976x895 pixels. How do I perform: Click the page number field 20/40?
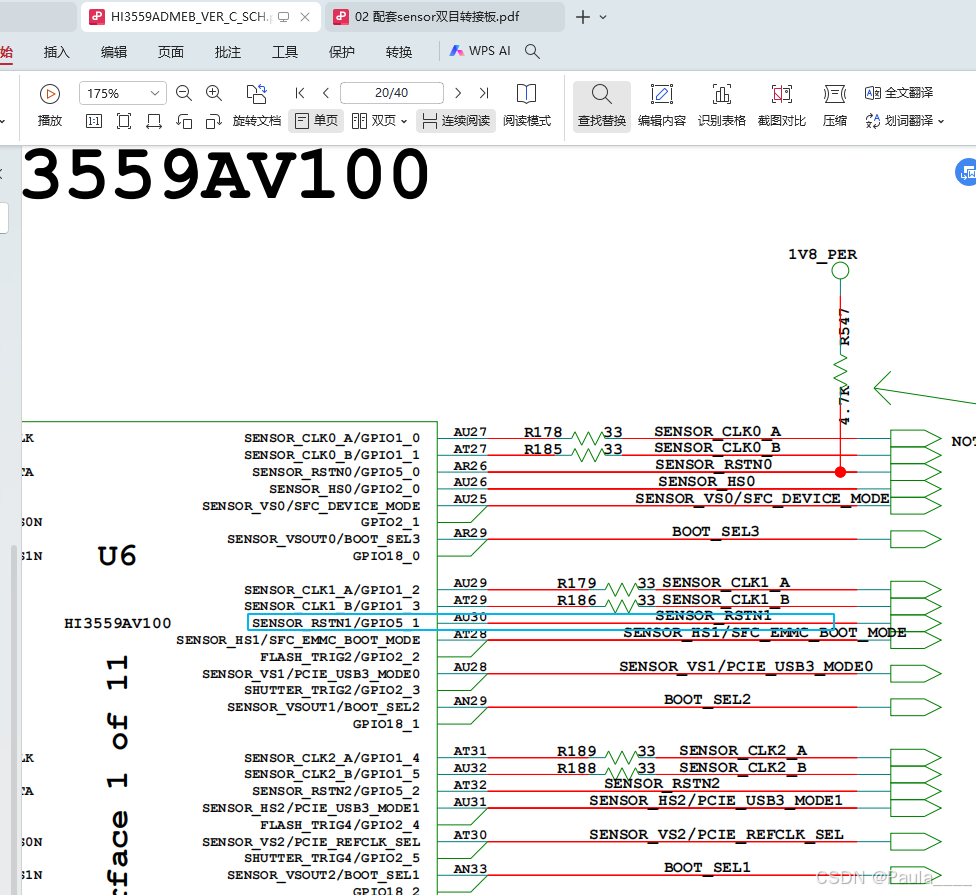pos(392,93)
